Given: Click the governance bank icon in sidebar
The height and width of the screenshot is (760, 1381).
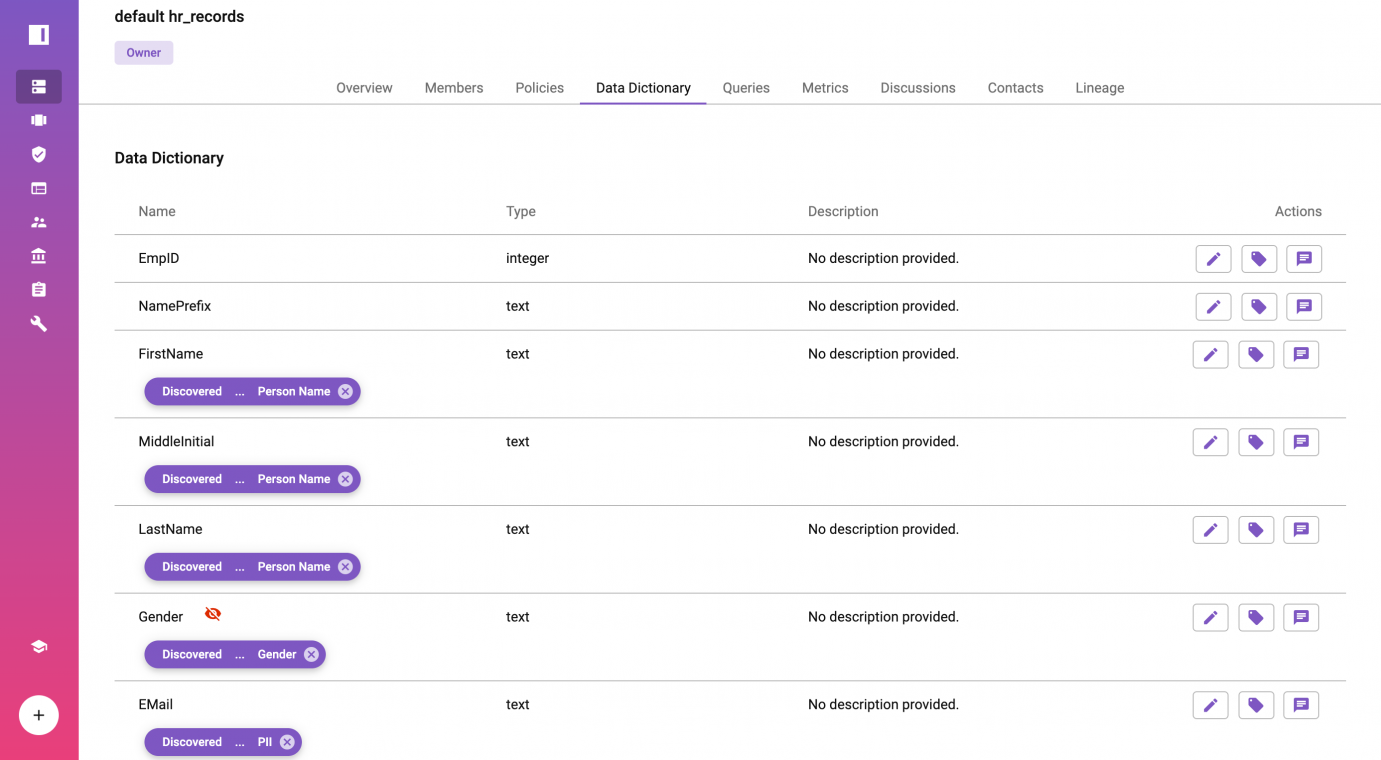Looking at the screenshot, I should pos(38,256).
